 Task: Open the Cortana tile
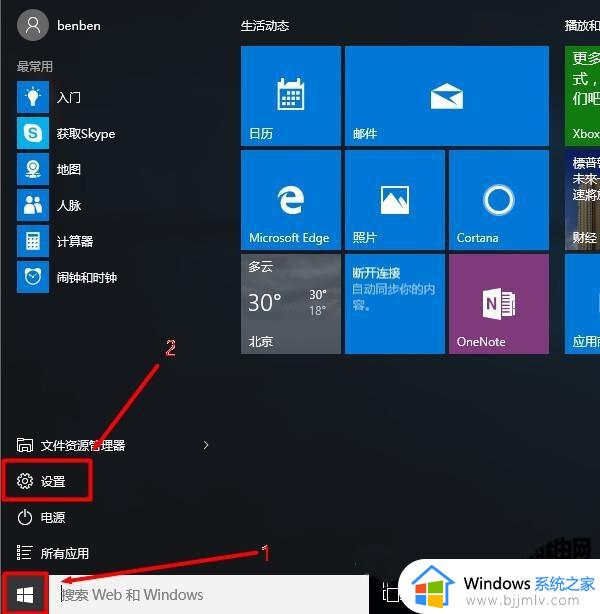click(x=499, y=200)
